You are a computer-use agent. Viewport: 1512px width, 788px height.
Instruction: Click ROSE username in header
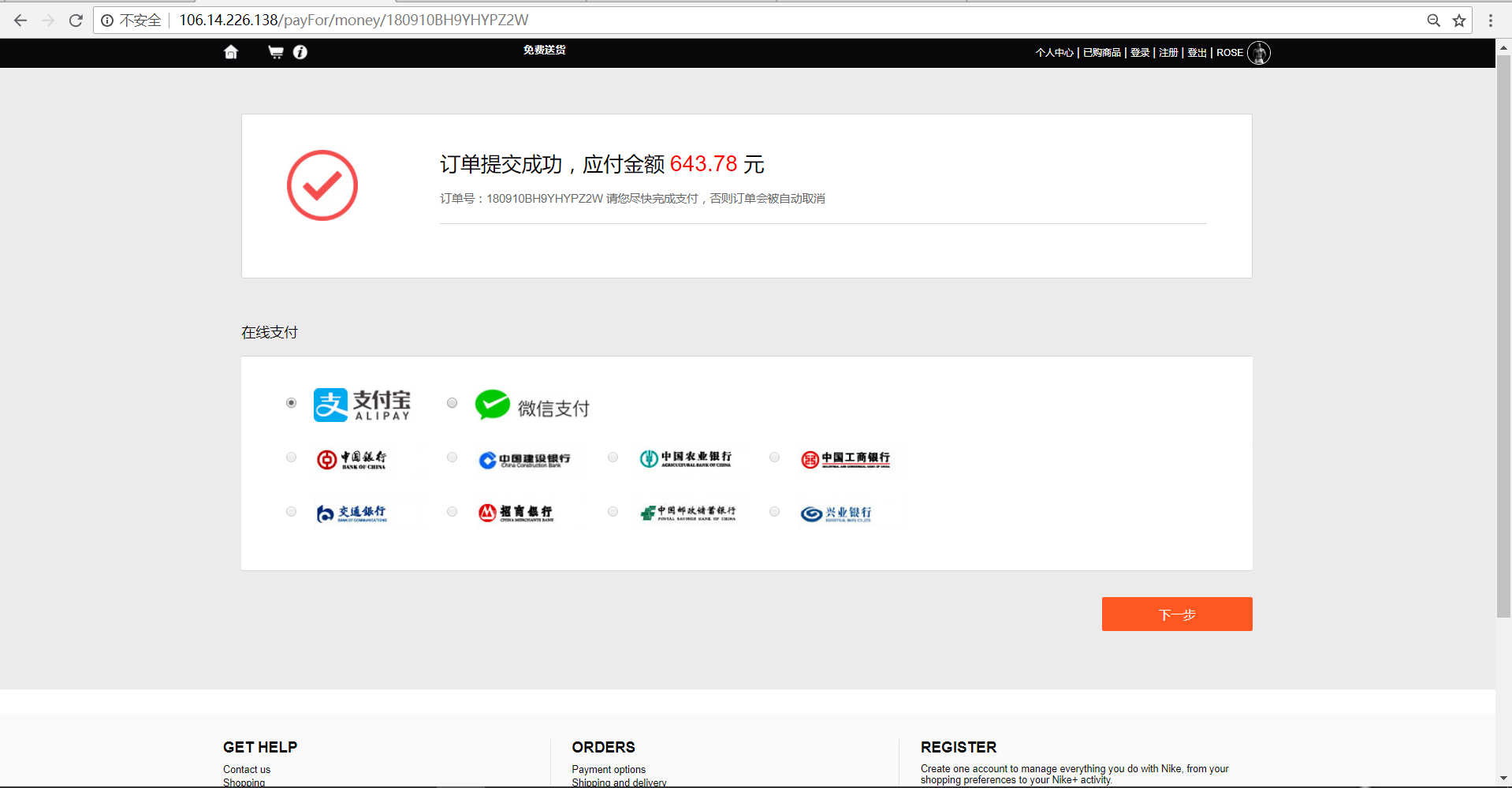click(x=1230, y=53)
